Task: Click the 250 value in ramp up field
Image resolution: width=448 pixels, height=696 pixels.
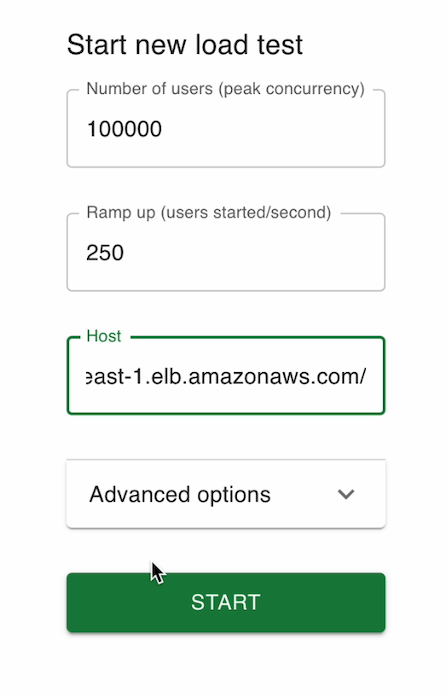Action: 105,253
